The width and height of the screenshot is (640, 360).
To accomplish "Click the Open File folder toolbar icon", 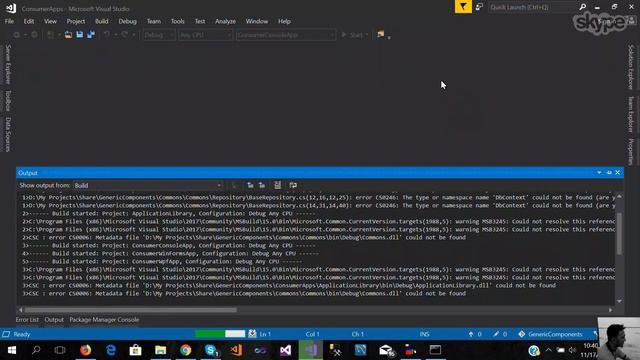I will pyautogui.click(x=68, y=35).
